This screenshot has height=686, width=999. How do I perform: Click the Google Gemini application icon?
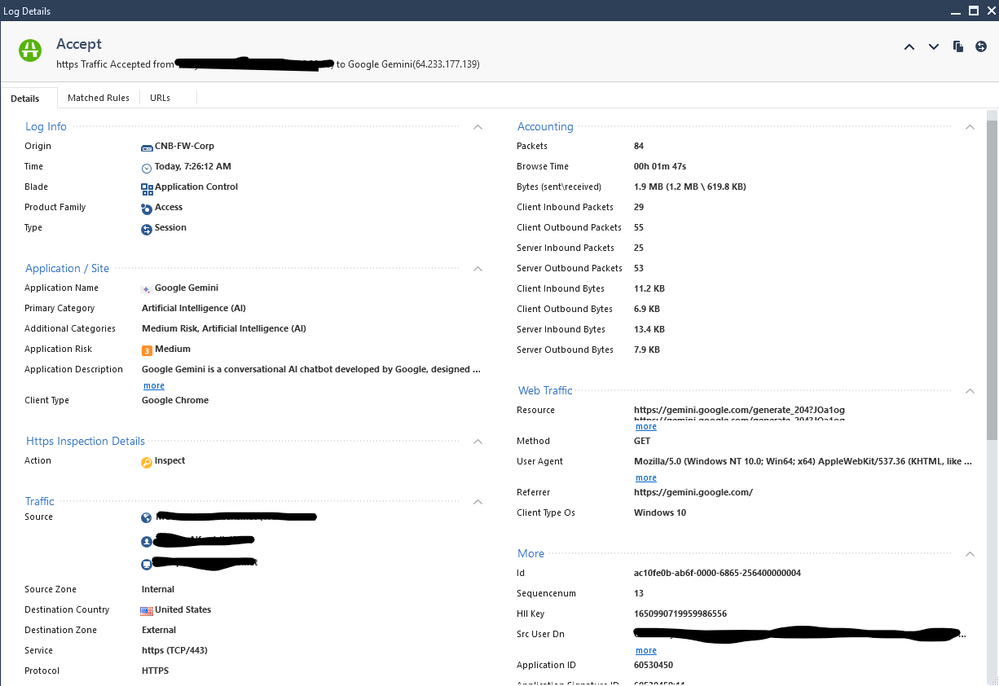click(146, 289)
